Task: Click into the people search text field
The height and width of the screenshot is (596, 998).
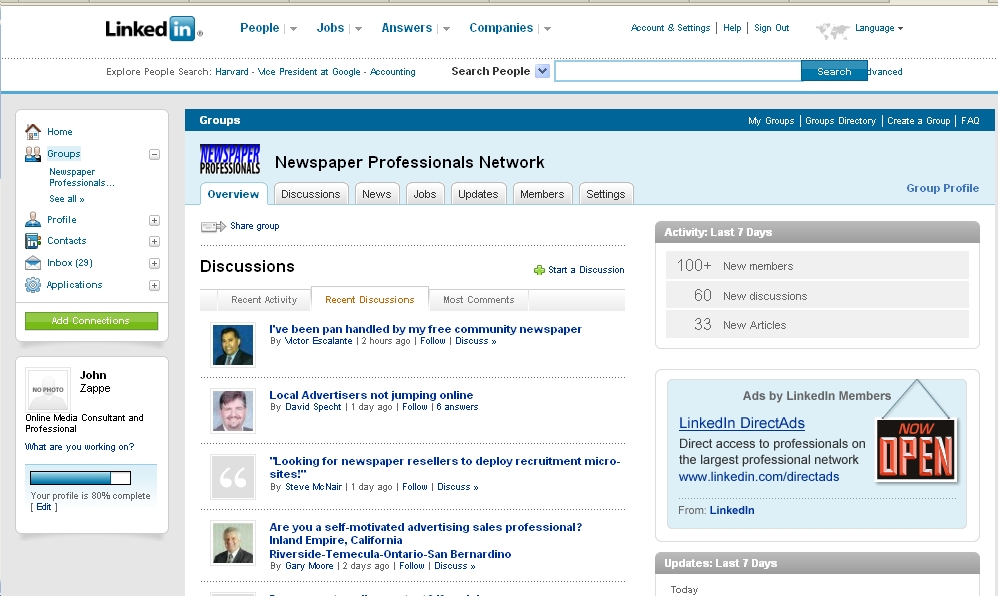Action: (677, 71)
